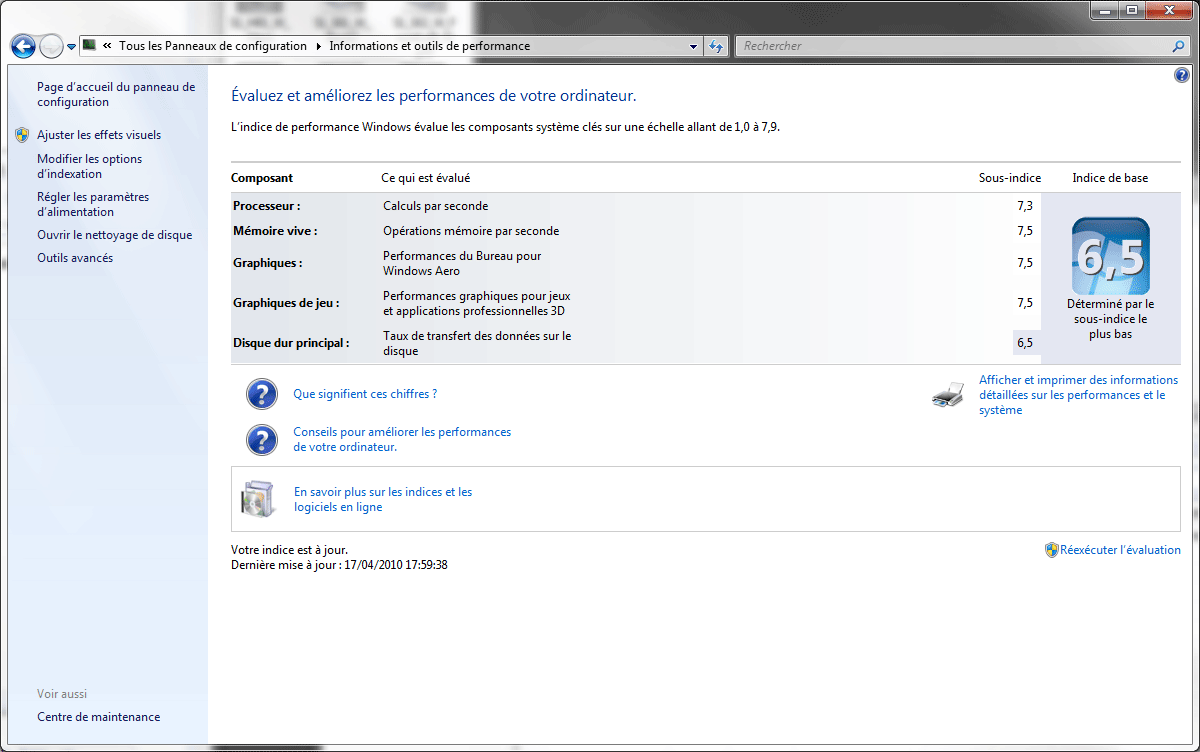This screenshot has height=752, width=1200.
Task: Expand the breadcrumb chevron before Tous les Panneaux
Action: 107,46
